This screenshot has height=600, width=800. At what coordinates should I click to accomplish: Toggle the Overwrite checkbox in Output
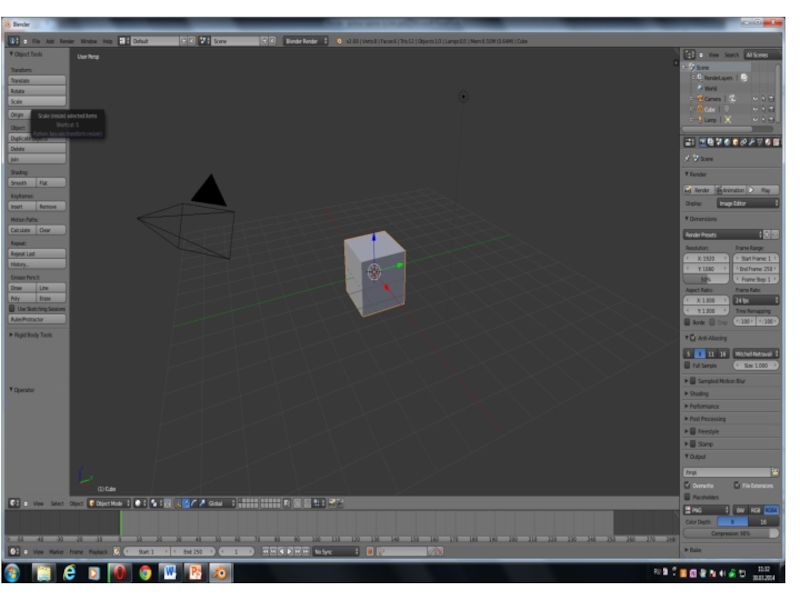[687, 485]
